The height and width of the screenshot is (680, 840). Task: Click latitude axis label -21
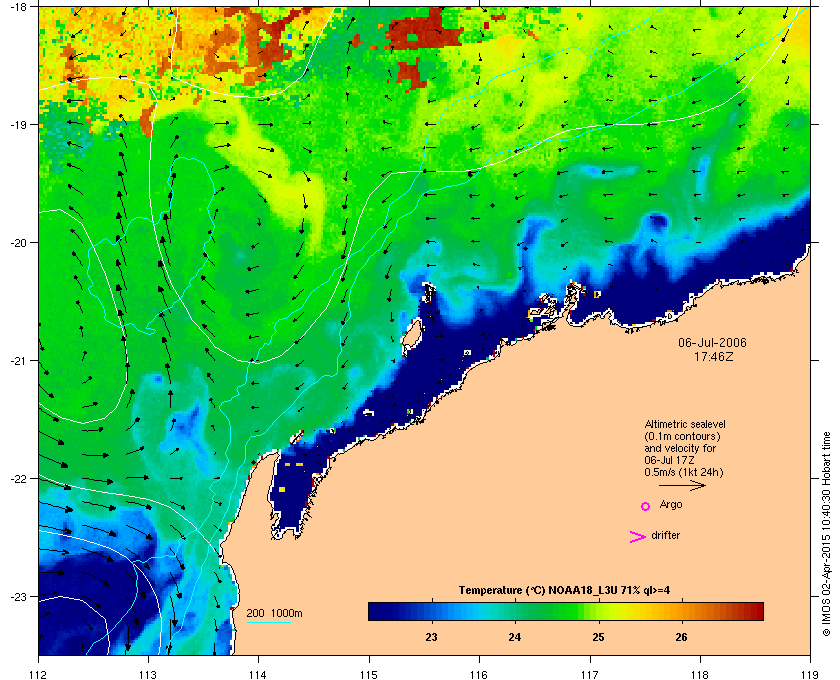coord(19,360)
